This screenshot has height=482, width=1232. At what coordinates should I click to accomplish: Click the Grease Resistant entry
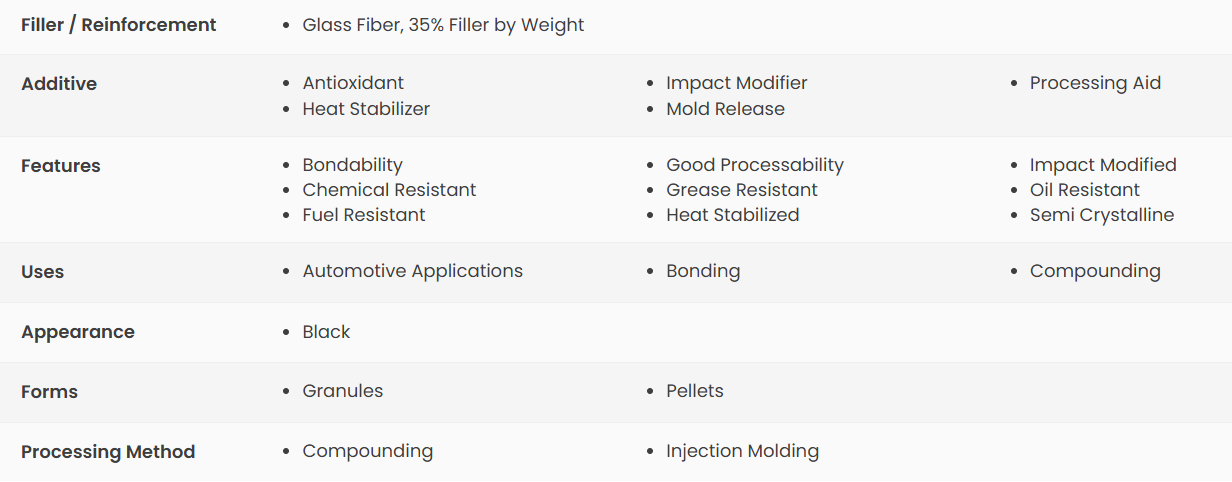point(742,190)
